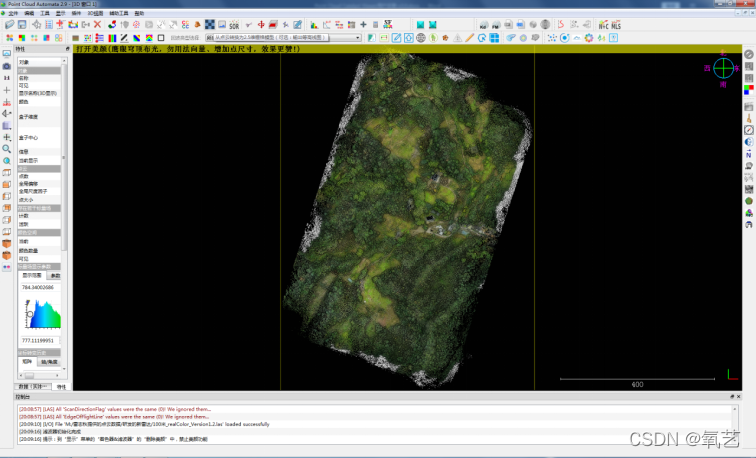Float the 特性 properties panel

click(x=68, y=49)
